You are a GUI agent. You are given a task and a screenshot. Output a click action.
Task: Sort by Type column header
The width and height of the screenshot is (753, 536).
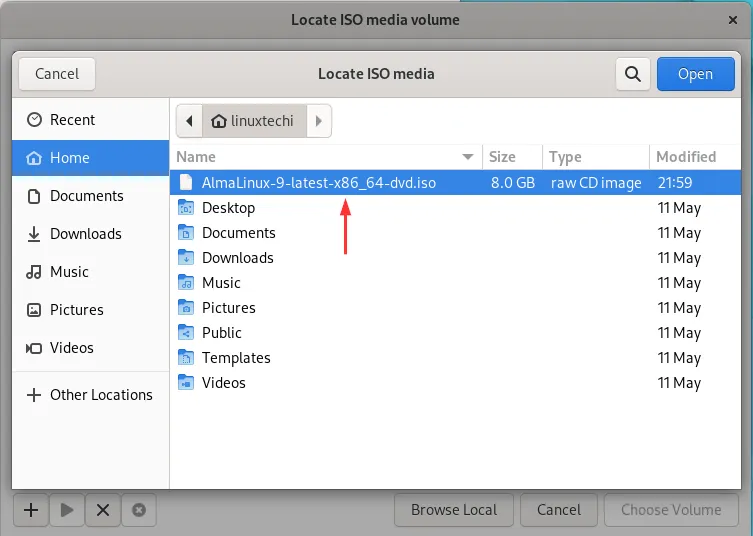(596, 157)
